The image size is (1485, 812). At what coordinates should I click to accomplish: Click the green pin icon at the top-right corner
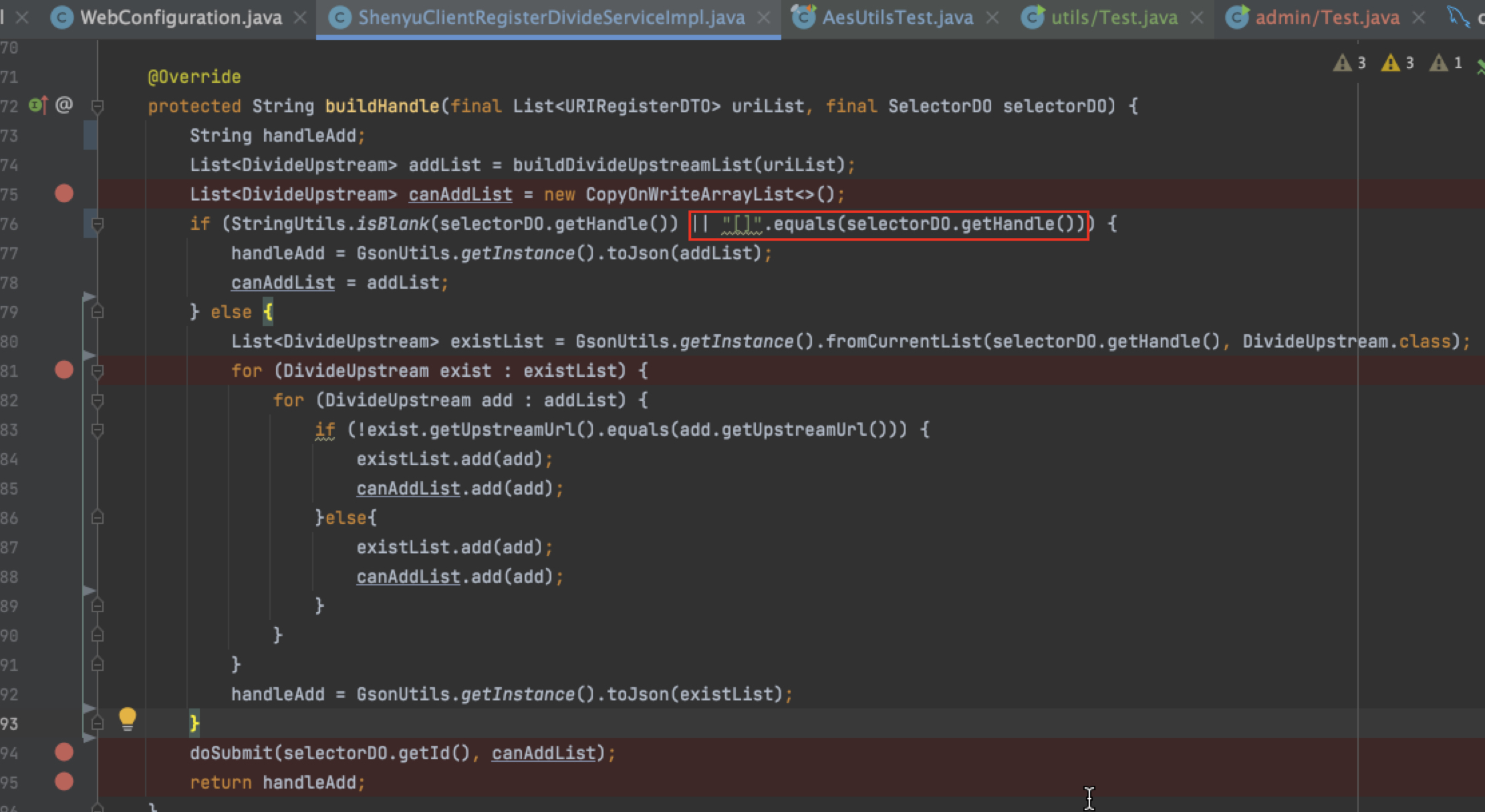(1480, 65)
